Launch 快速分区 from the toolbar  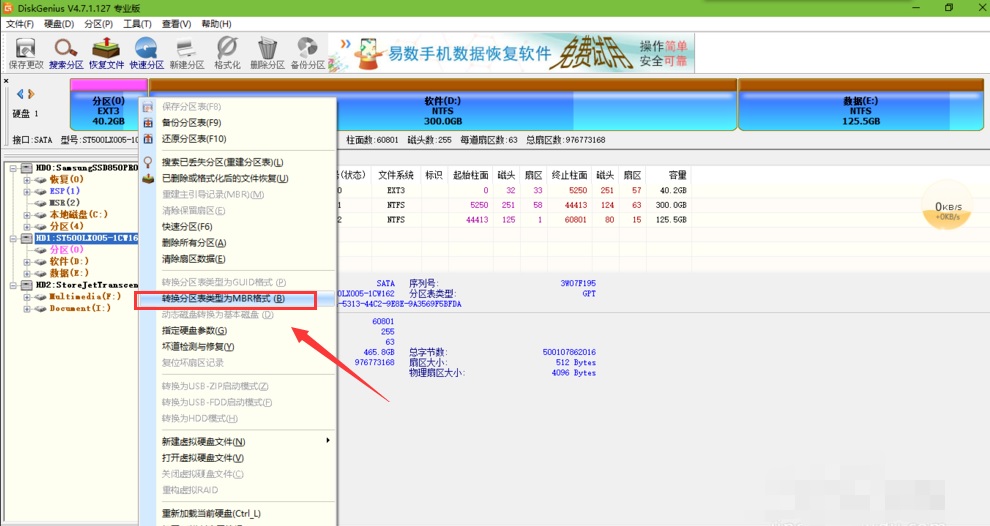[146, 53]
